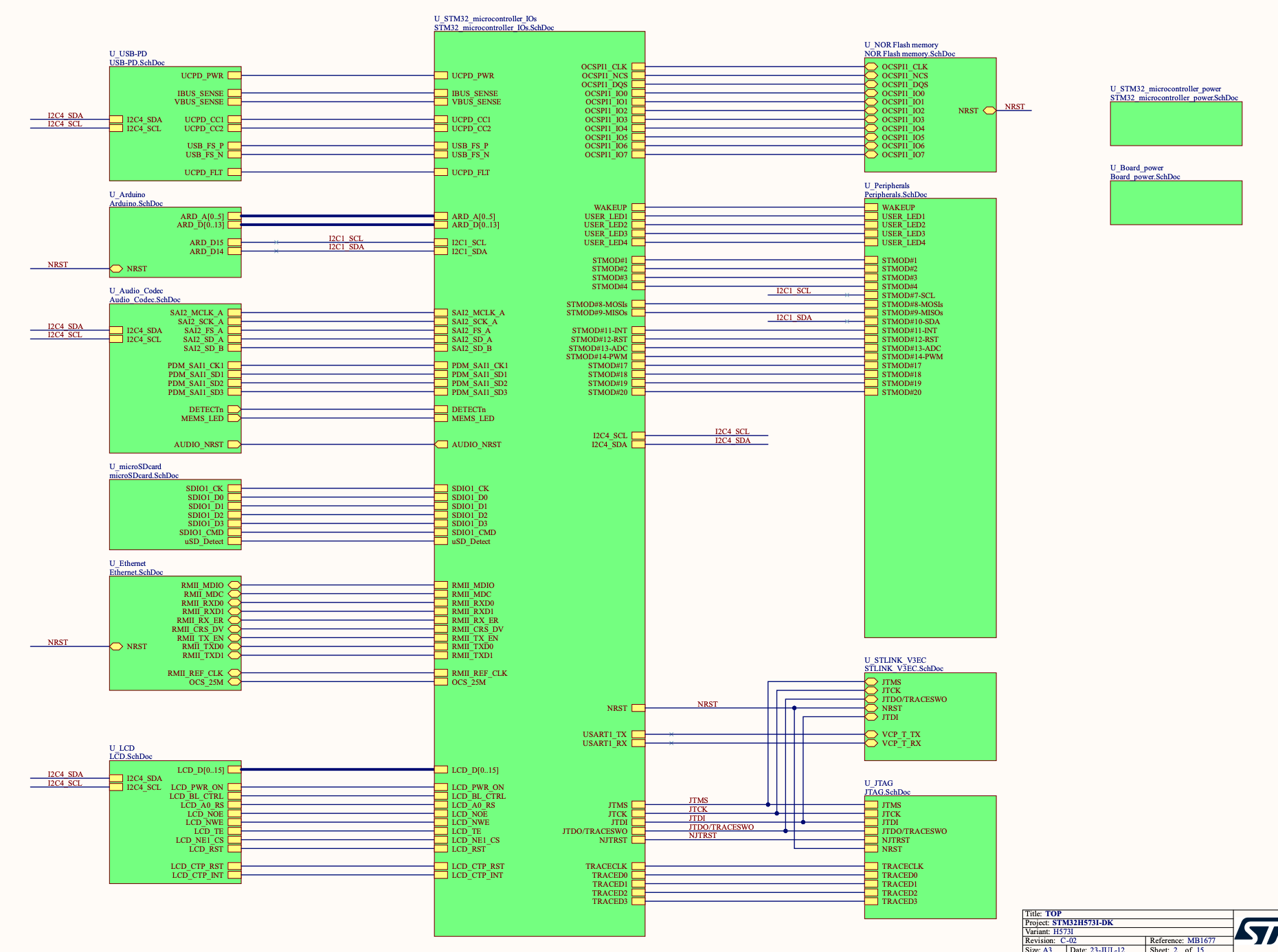Click the Peripherals.SchDoc file name label
Screen dimensions: 1278x952
(896, 194)
